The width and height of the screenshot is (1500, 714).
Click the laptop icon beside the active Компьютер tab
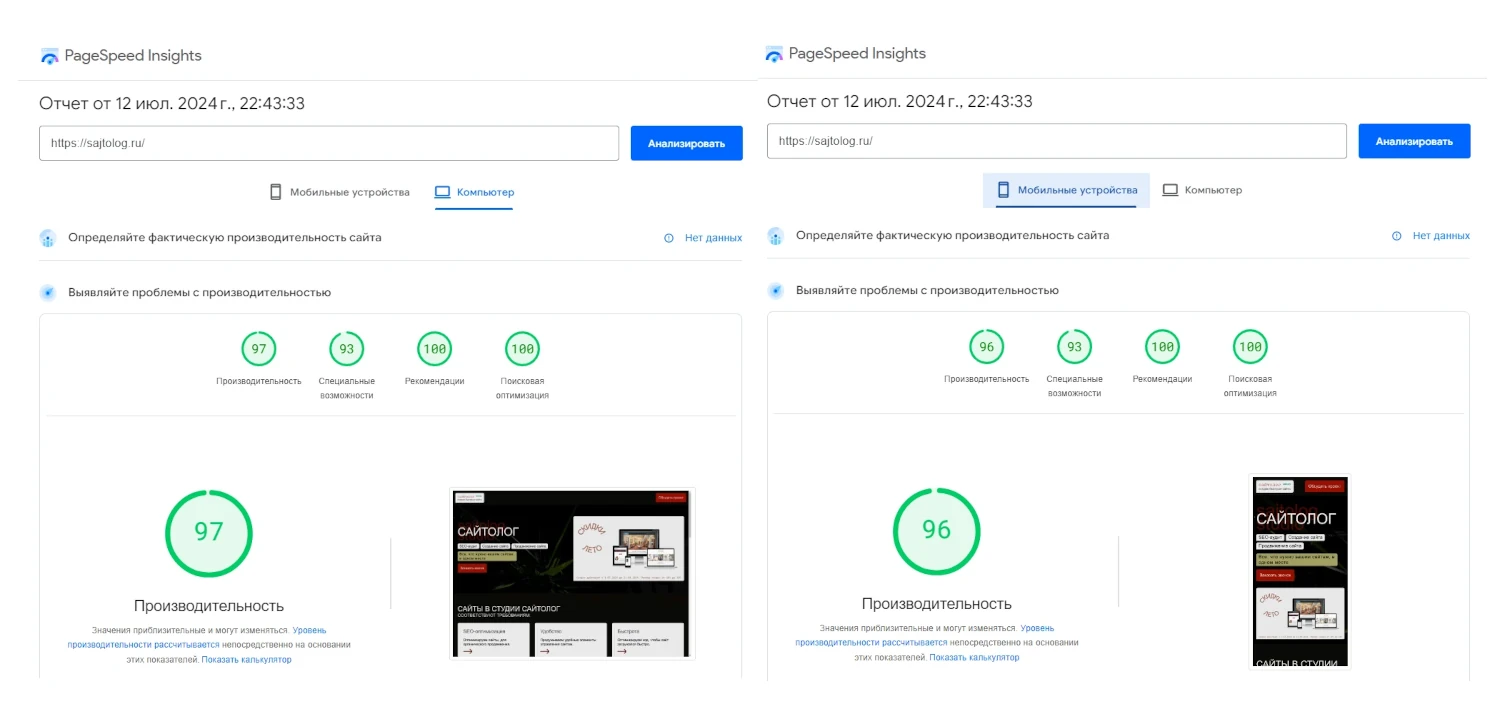tap(442, 192)
